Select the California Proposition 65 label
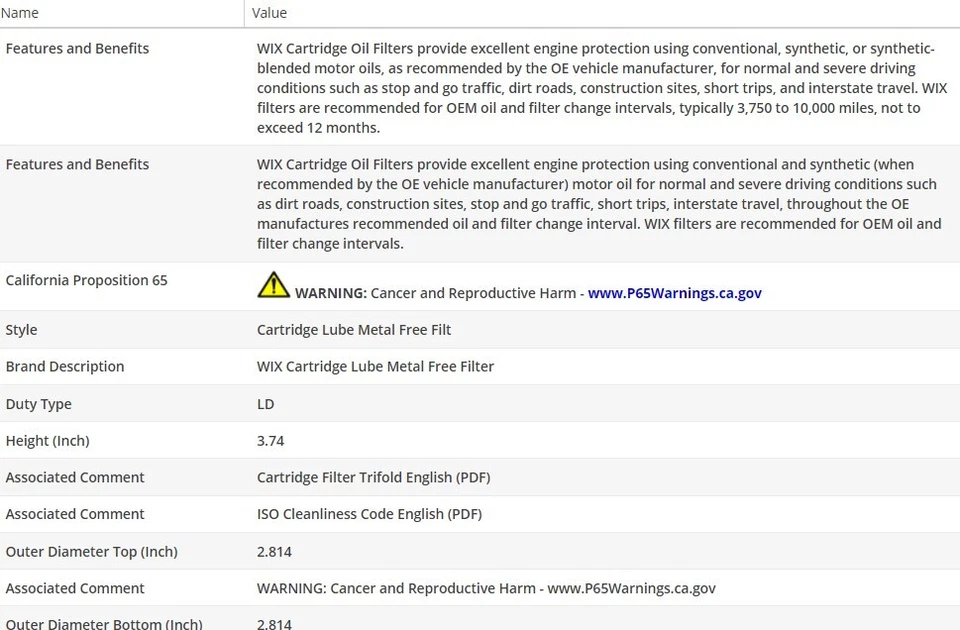Viewport: 960px width, 630px height. [x=86, y=280]
